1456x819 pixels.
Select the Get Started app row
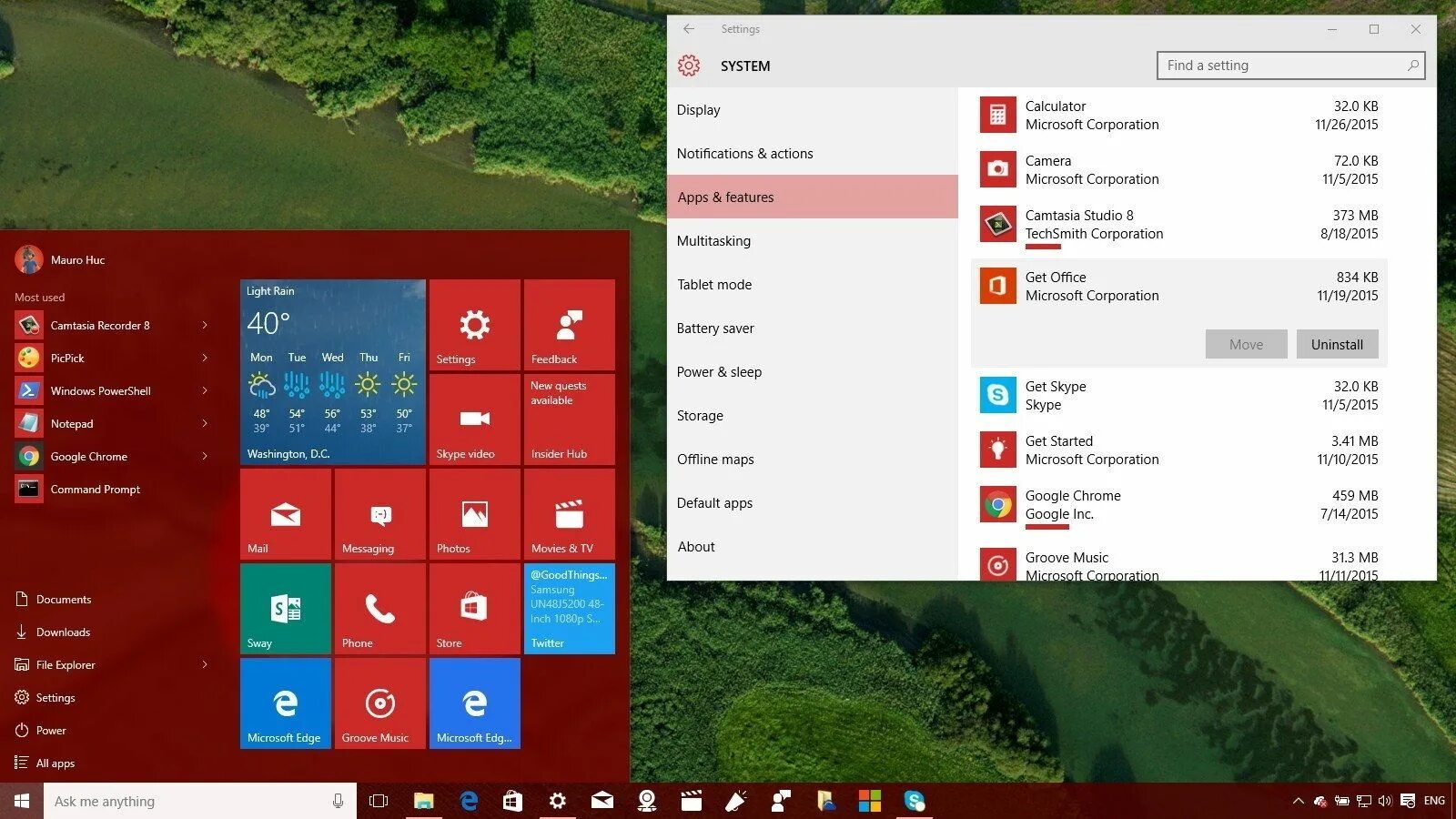point(1179,450)
